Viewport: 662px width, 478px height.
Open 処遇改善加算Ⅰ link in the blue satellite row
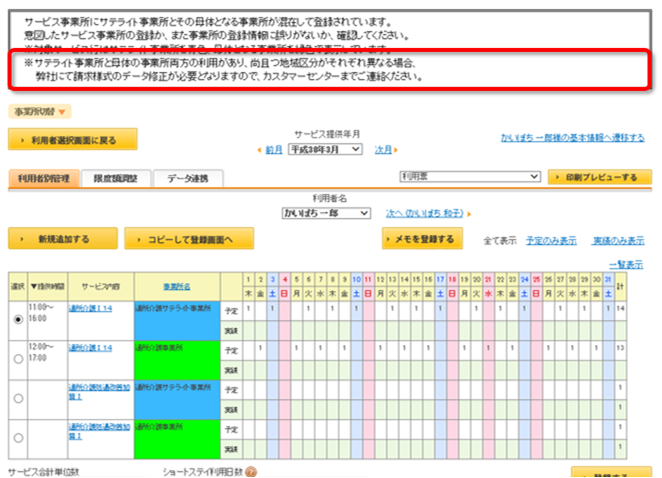[99, 392]
